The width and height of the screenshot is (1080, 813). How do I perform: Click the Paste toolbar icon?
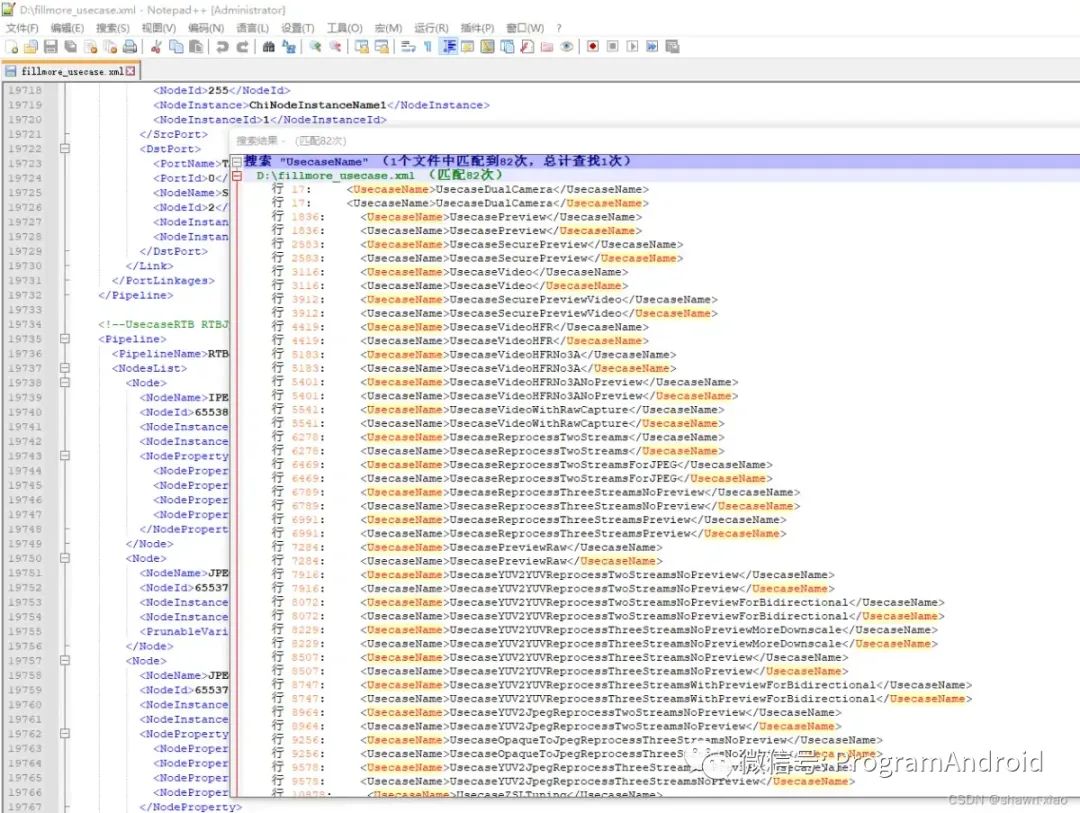click(x=196, y=47)
